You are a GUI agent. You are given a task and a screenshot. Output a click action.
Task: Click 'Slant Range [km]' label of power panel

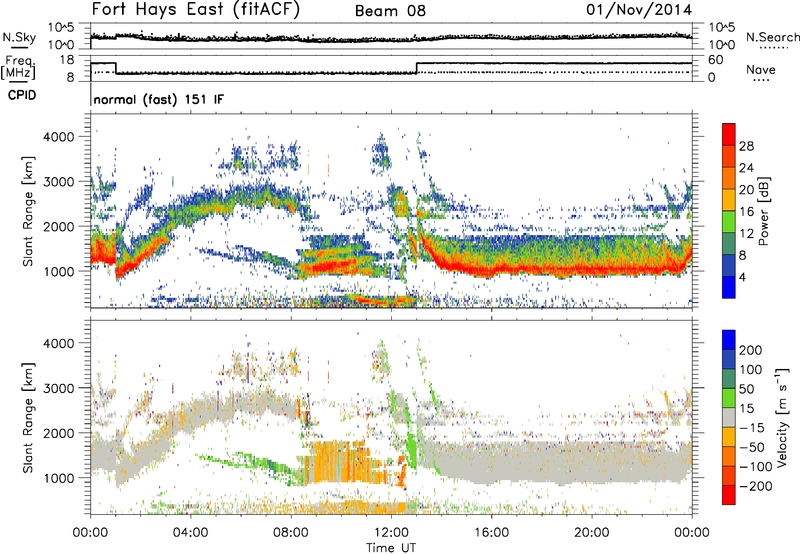(28, 211)
